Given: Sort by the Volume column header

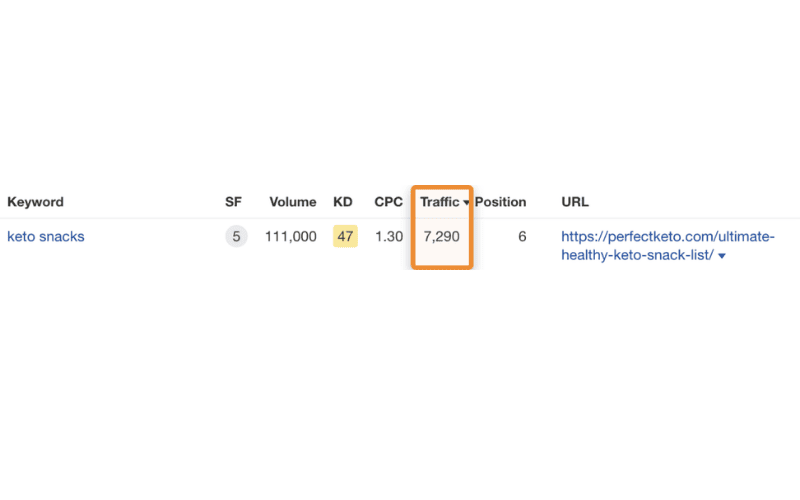Looking at the screenshot, I should [293, 202].
